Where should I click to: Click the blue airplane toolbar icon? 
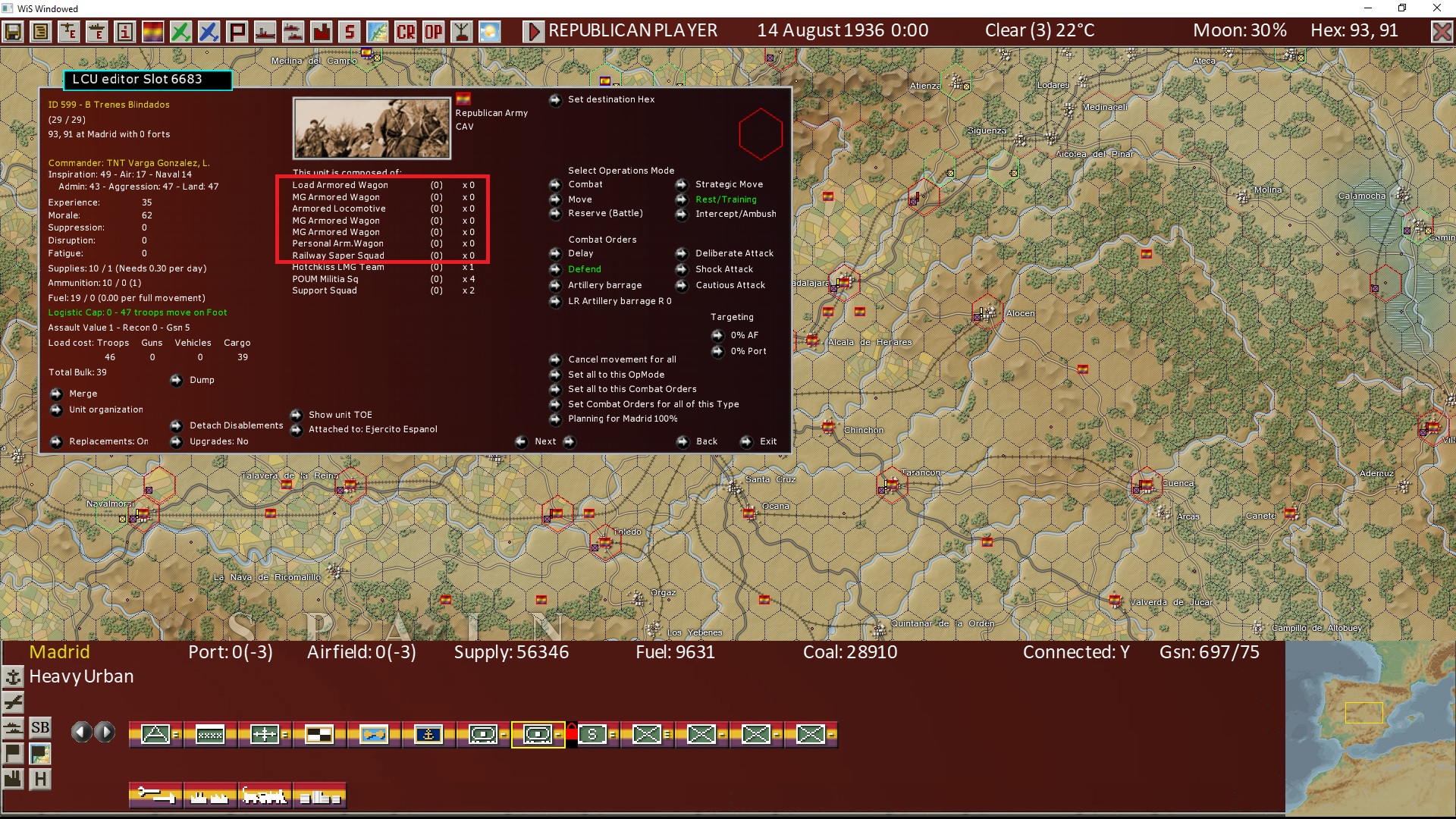point(209,32)
